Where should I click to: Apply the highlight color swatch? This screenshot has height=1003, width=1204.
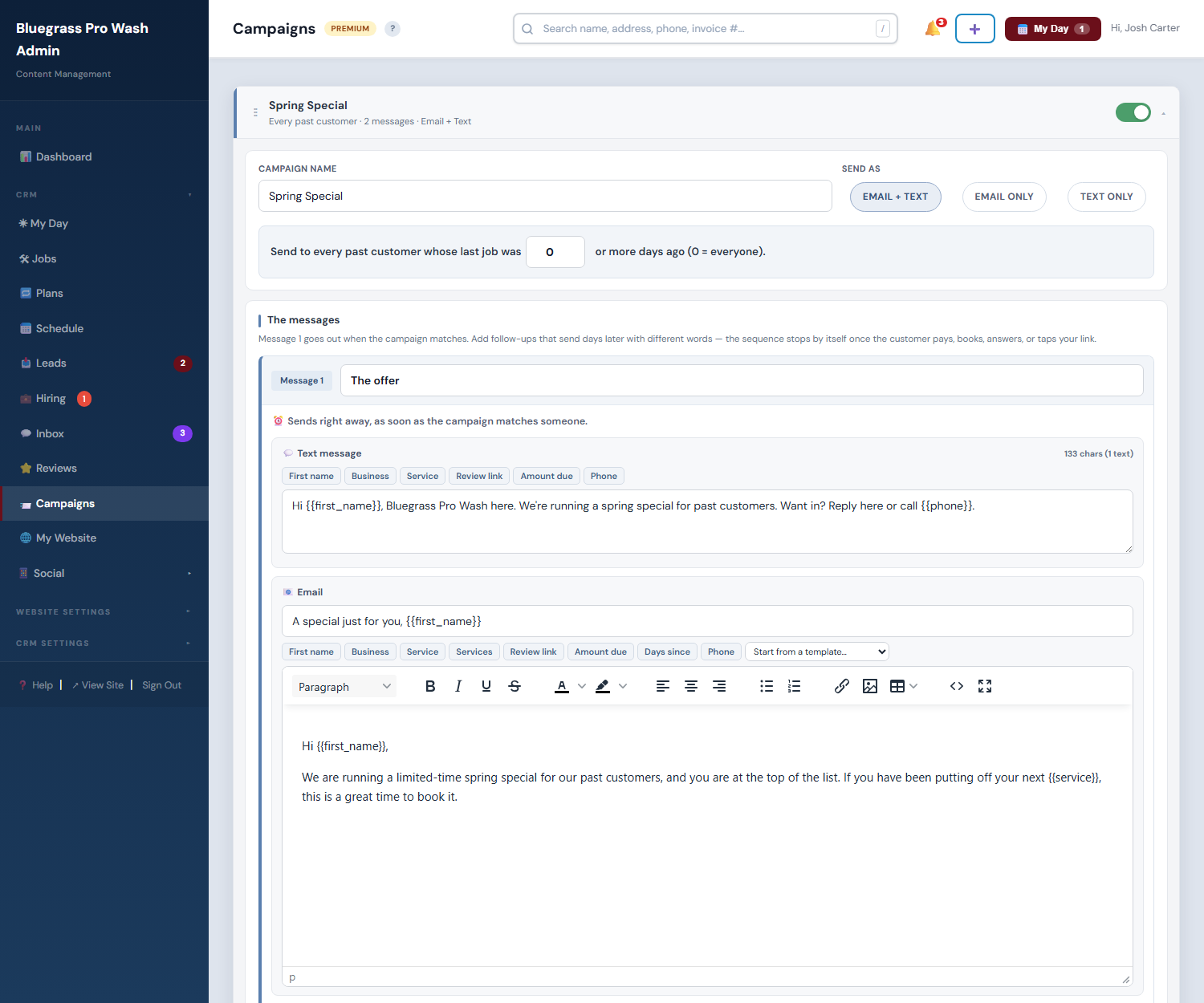pyautogui.click(x=603, y=686)
